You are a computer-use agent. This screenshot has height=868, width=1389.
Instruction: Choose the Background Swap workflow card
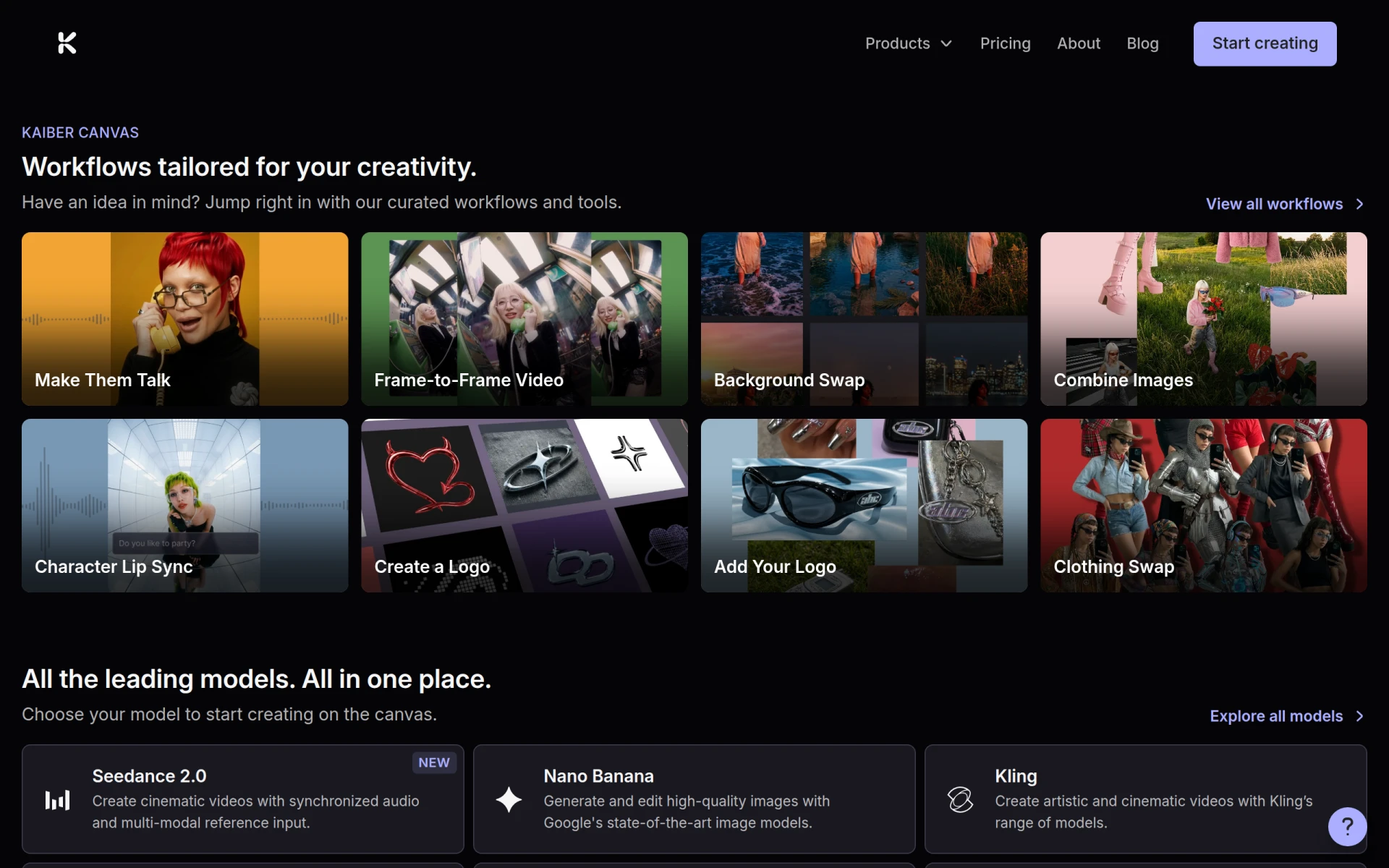point(864,318)
